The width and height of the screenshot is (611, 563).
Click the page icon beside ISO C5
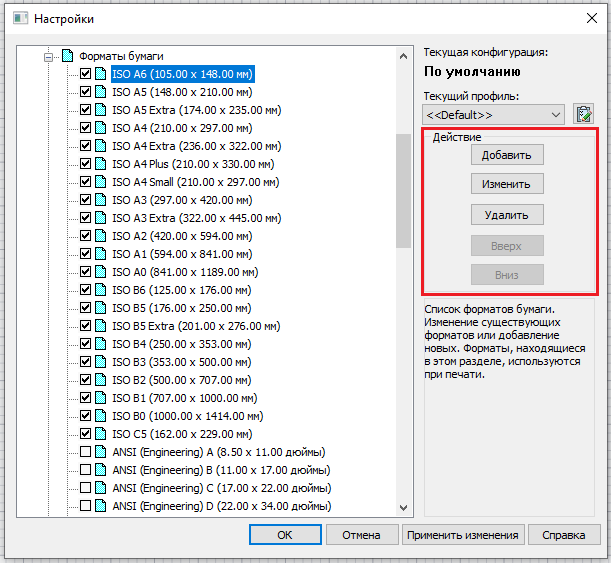tap(100, 434)
